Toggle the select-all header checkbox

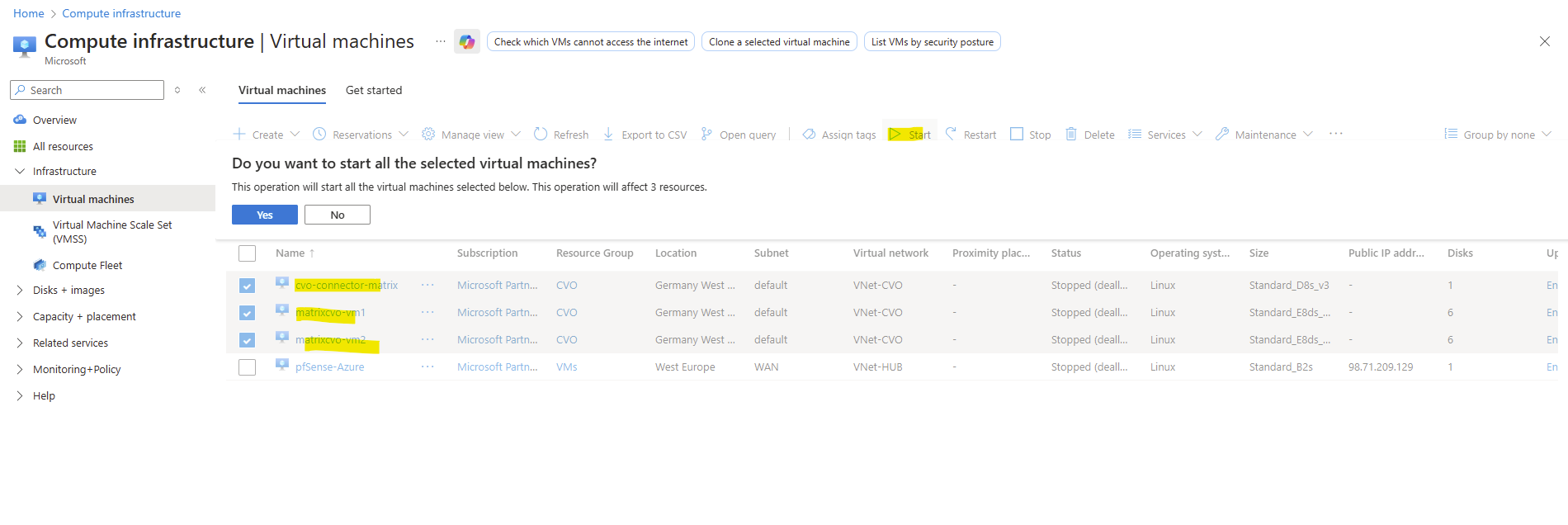tap(247, 253)
